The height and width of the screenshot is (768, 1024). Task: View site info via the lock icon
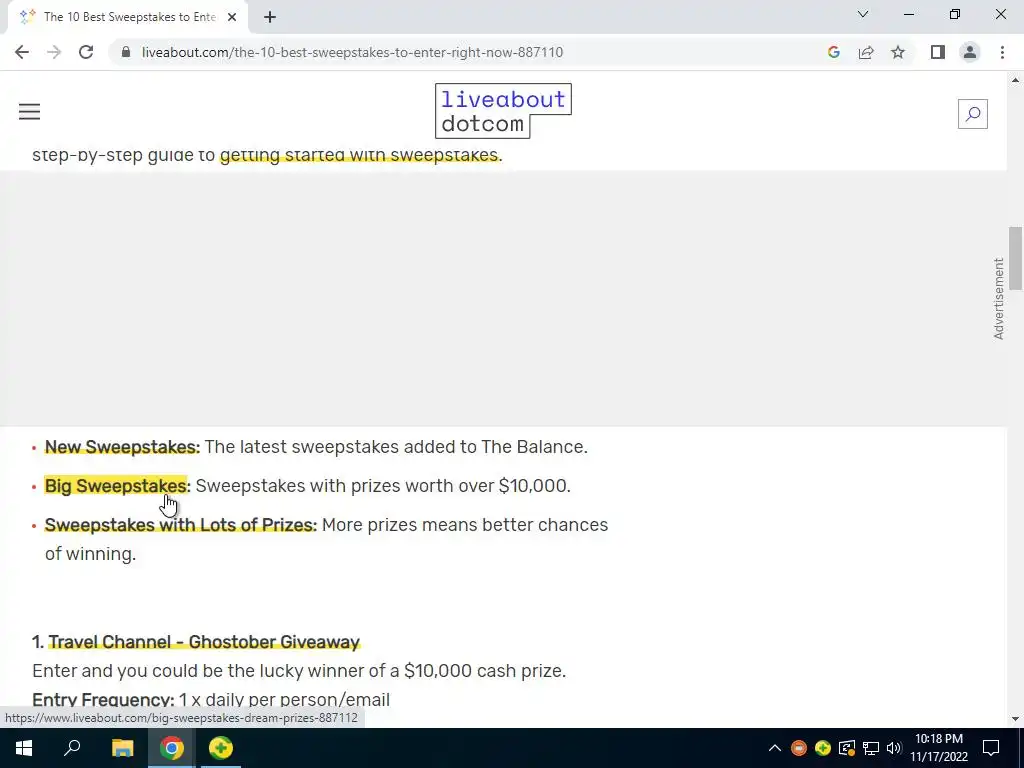click(x=125, y=52)
